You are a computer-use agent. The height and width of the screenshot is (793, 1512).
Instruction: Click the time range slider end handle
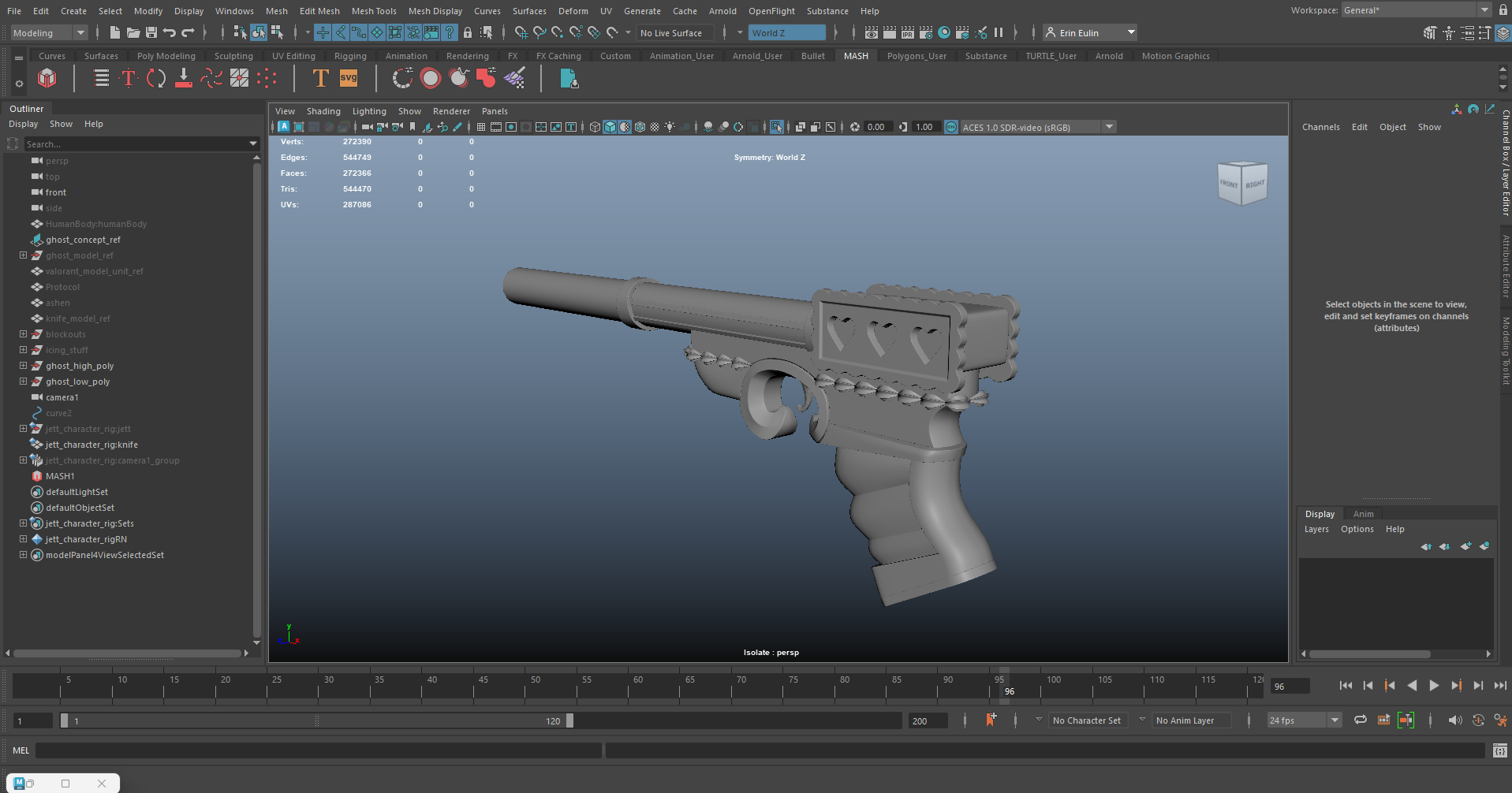569,720
